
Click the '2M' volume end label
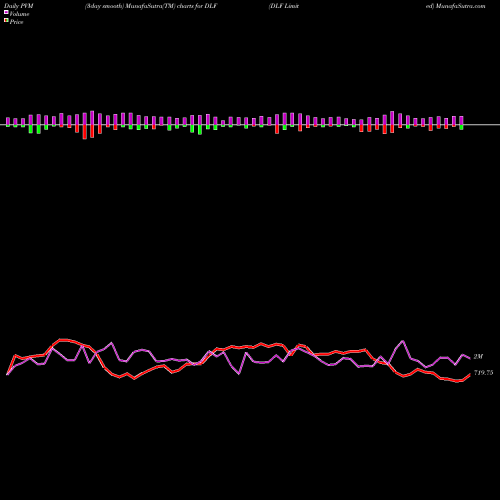click(x=478, y=357)
